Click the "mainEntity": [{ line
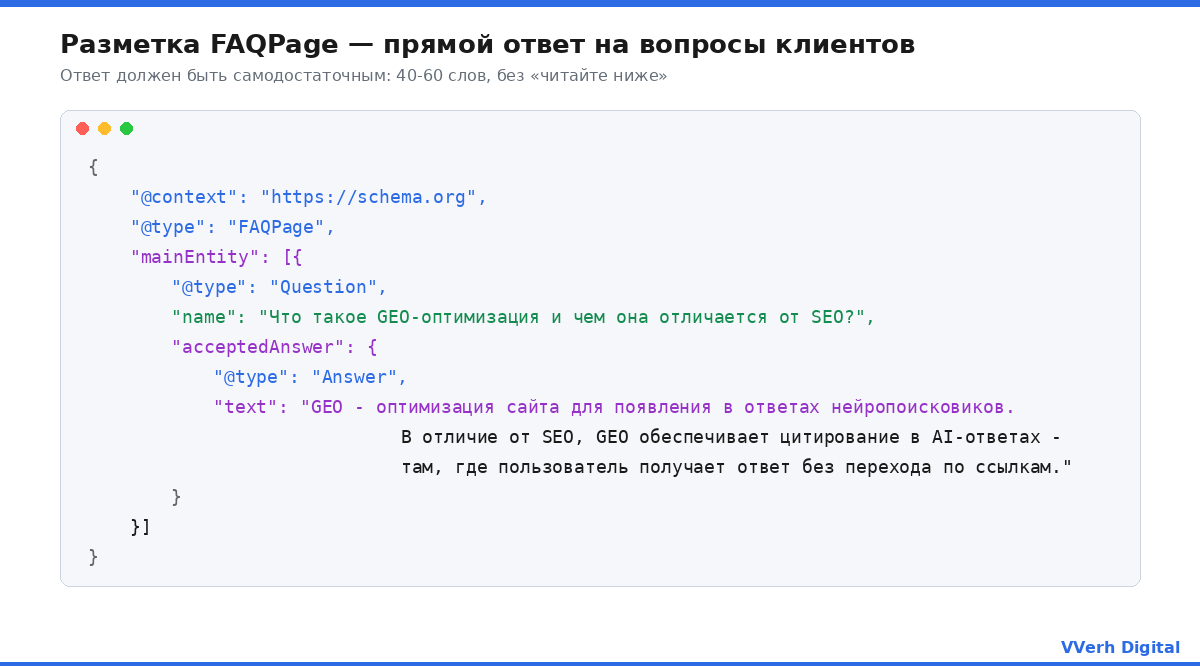The image size is (1200, 666). coord(216,257)
